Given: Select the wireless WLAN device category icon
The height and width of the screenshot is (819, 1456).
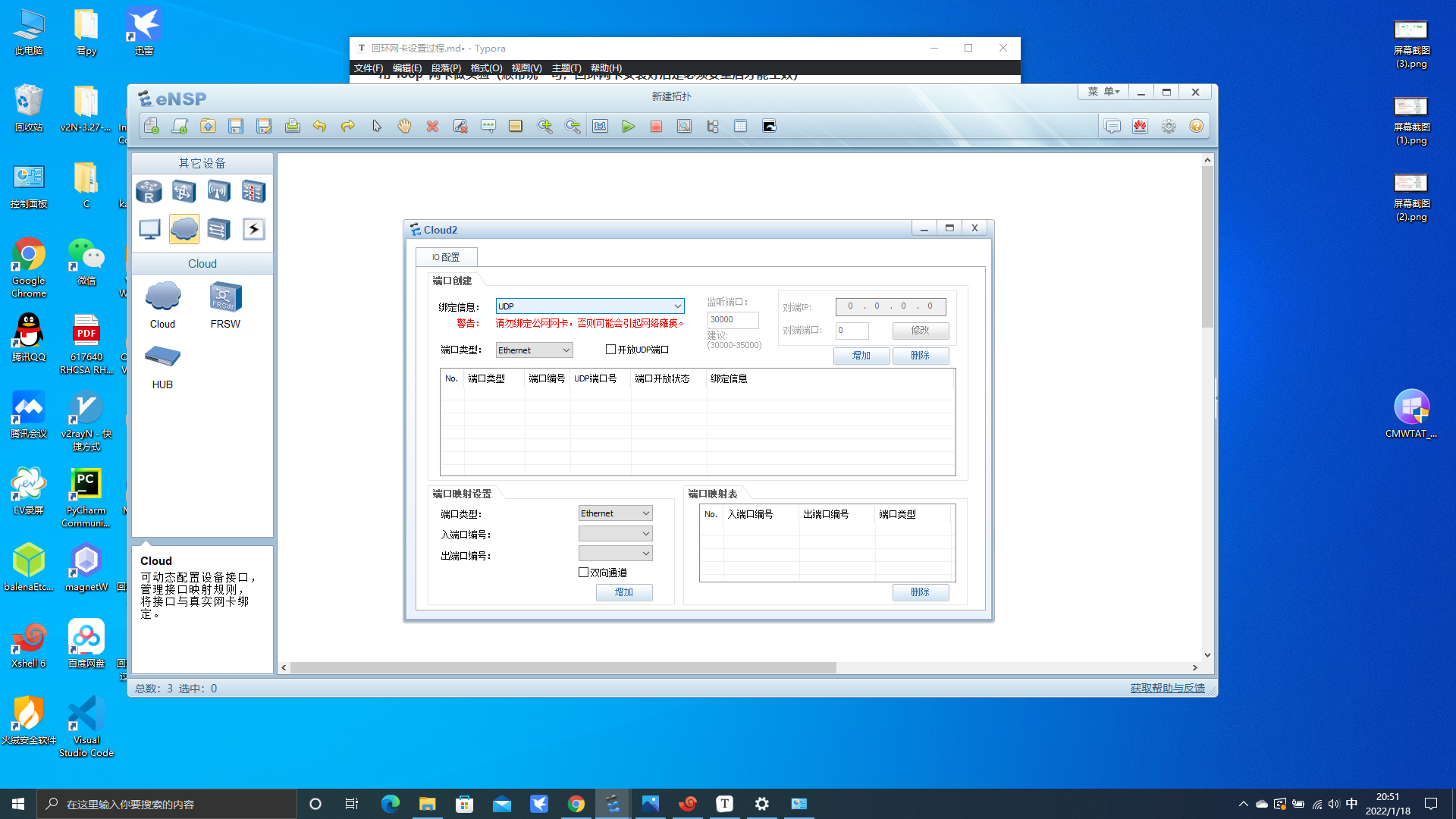Looking at the screenshot, I should click(x=218, y=191).
